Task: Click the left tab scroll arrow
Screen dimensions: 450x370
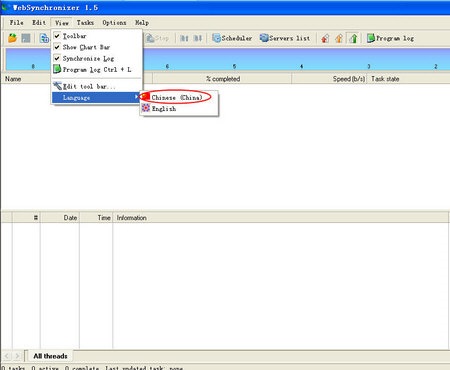Action: [7, 356]
